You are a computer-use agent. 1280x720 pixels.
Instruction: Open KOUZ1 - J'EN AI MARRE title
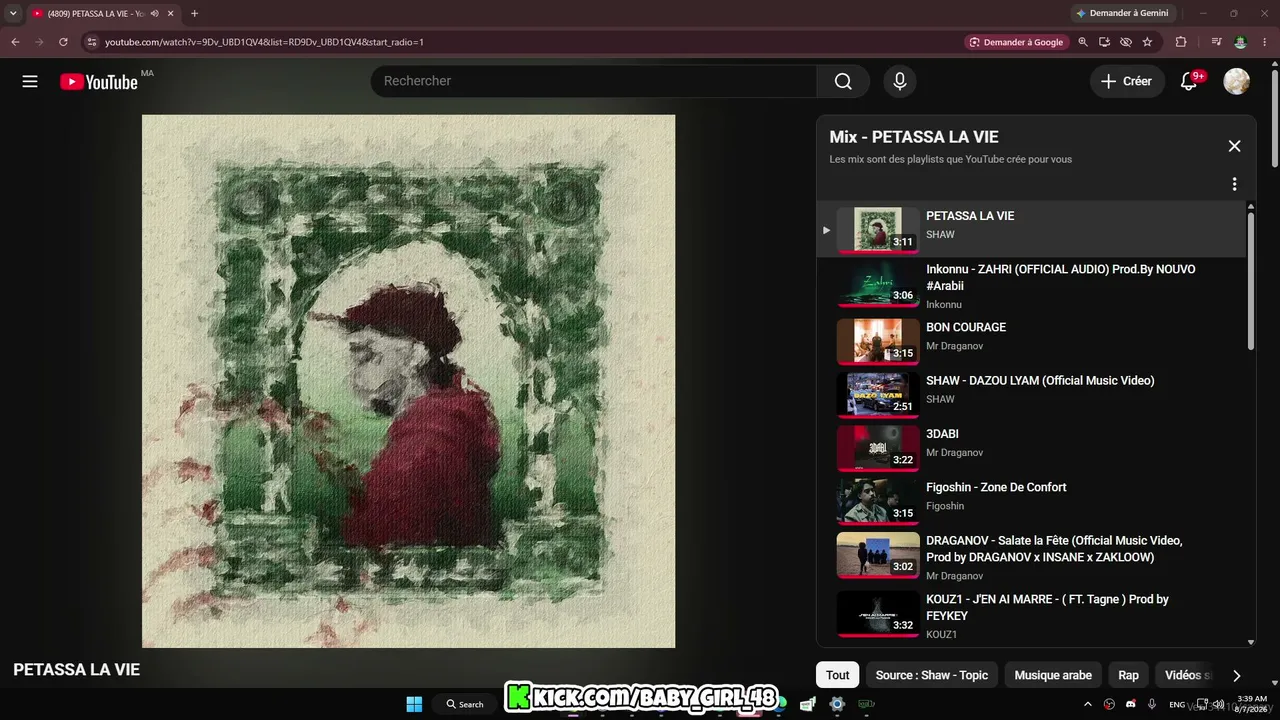click(1047, 607)
